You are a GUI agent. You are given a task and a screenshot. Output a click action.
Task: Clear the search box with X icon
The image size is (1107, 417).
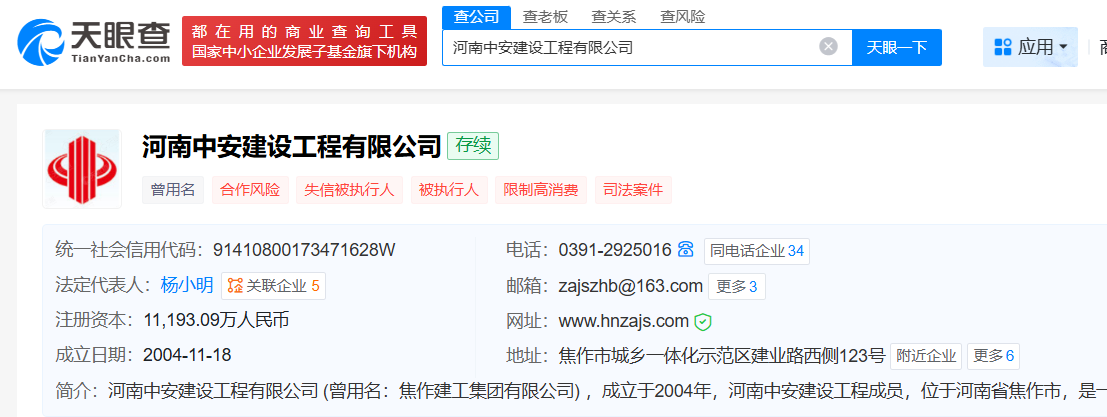point(828,47)
